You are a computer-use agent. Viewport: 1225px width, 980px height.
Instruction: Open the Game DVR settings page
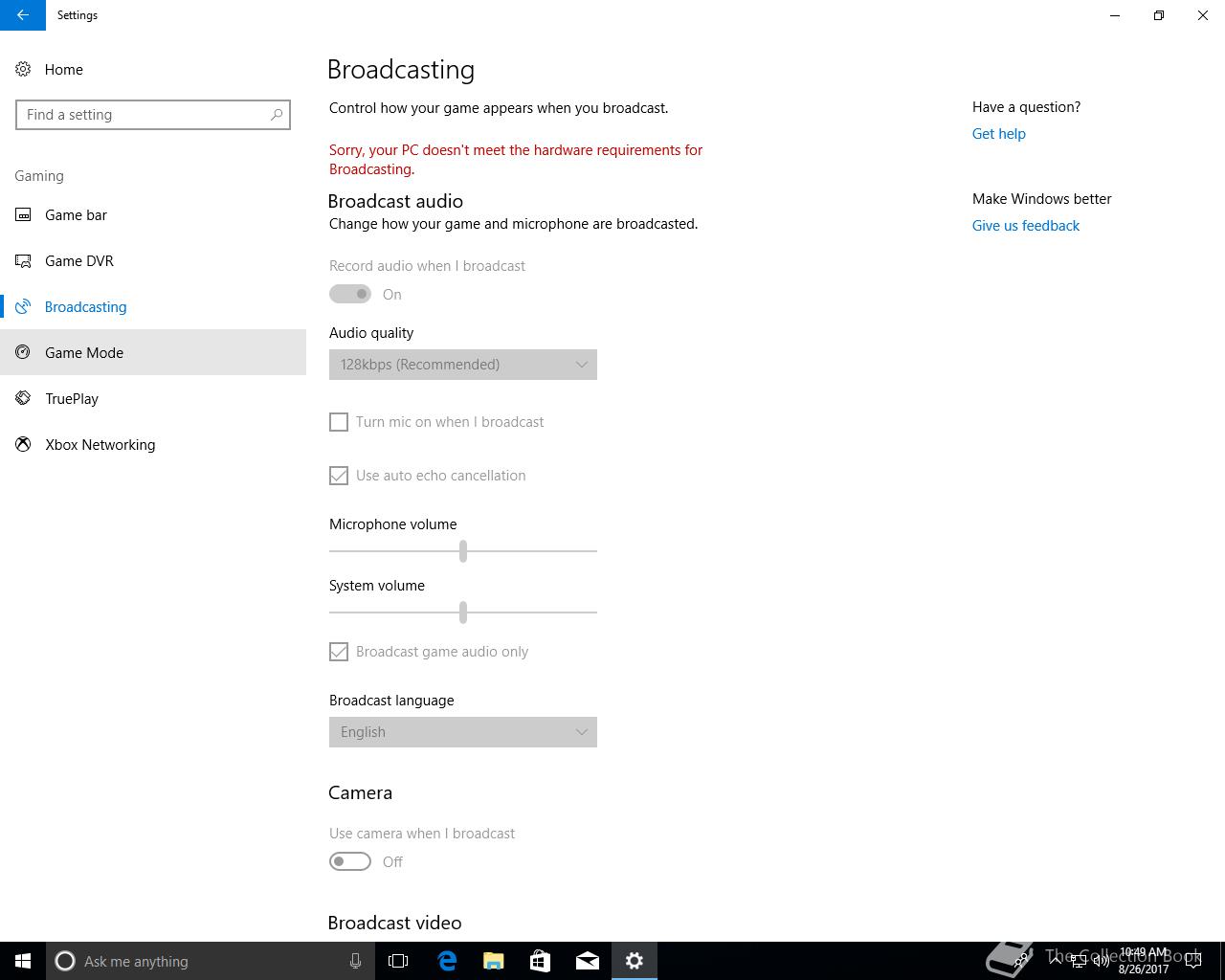[x=153, y=261]
